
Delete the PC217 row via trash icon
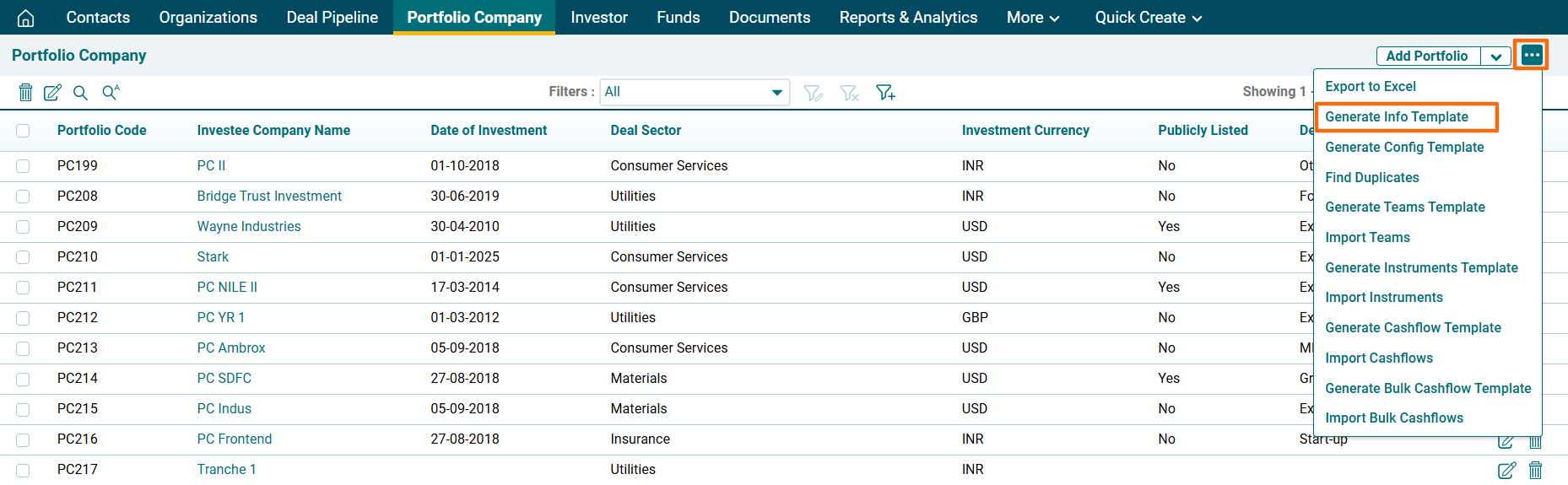click(1535, 470)
